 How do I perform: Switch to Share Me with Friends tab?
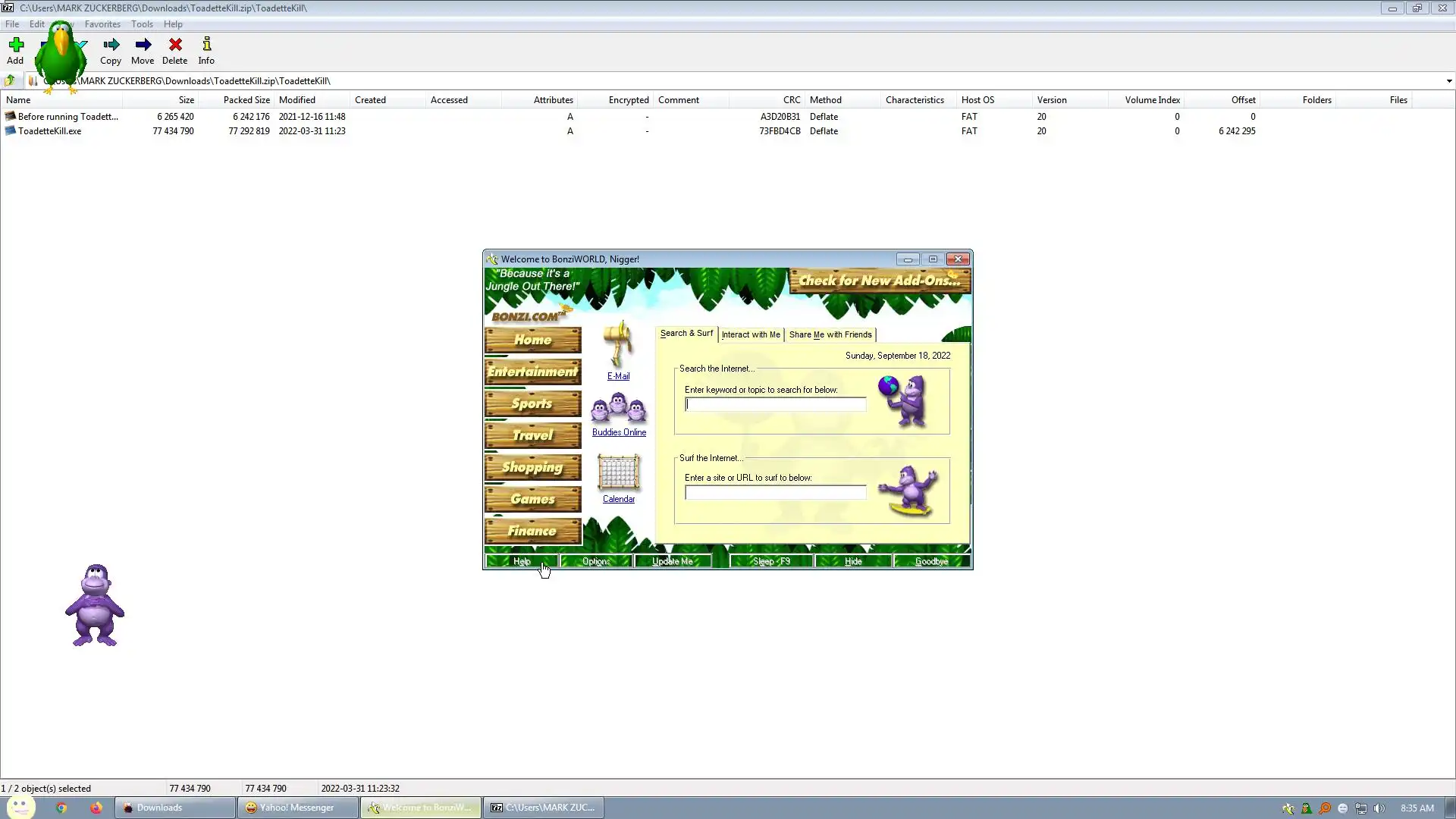[830, 334]
